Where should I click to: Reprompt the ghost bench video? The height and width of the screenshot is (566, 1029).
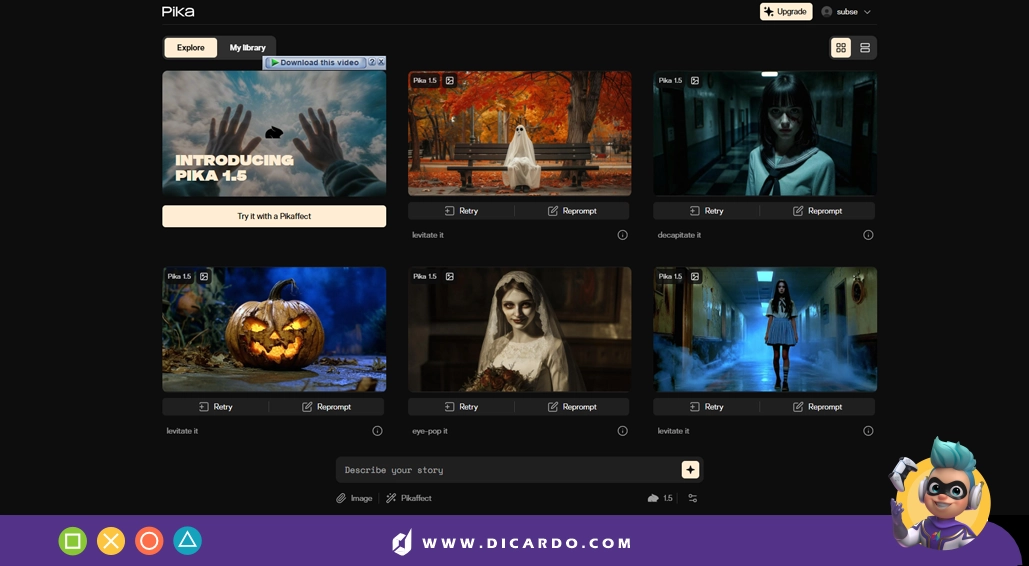[572, 211]
